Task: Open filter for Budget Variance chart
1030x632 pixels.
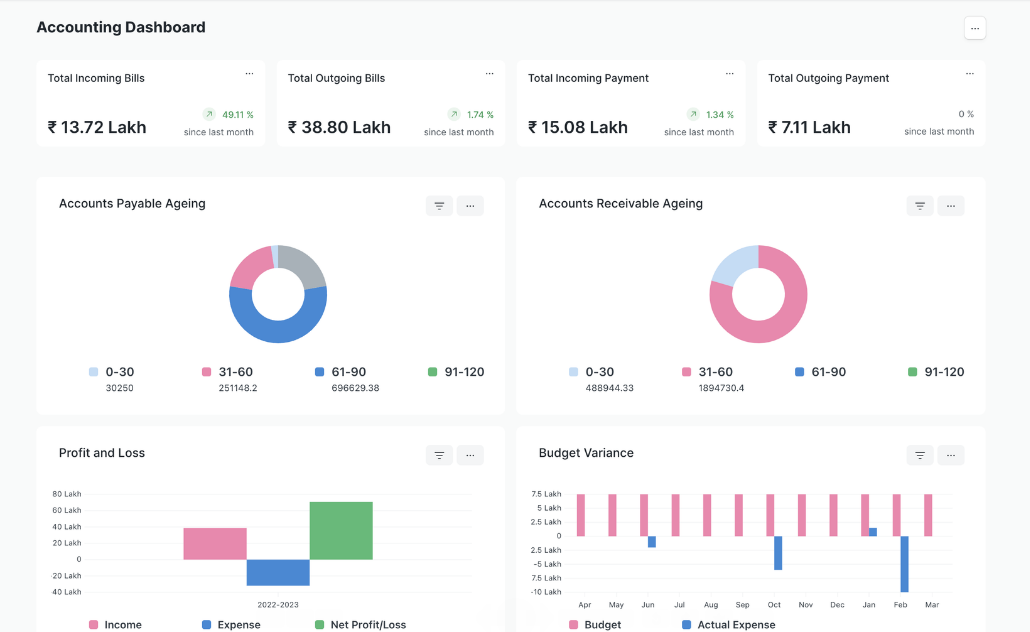Action: [x=920, y=455]
